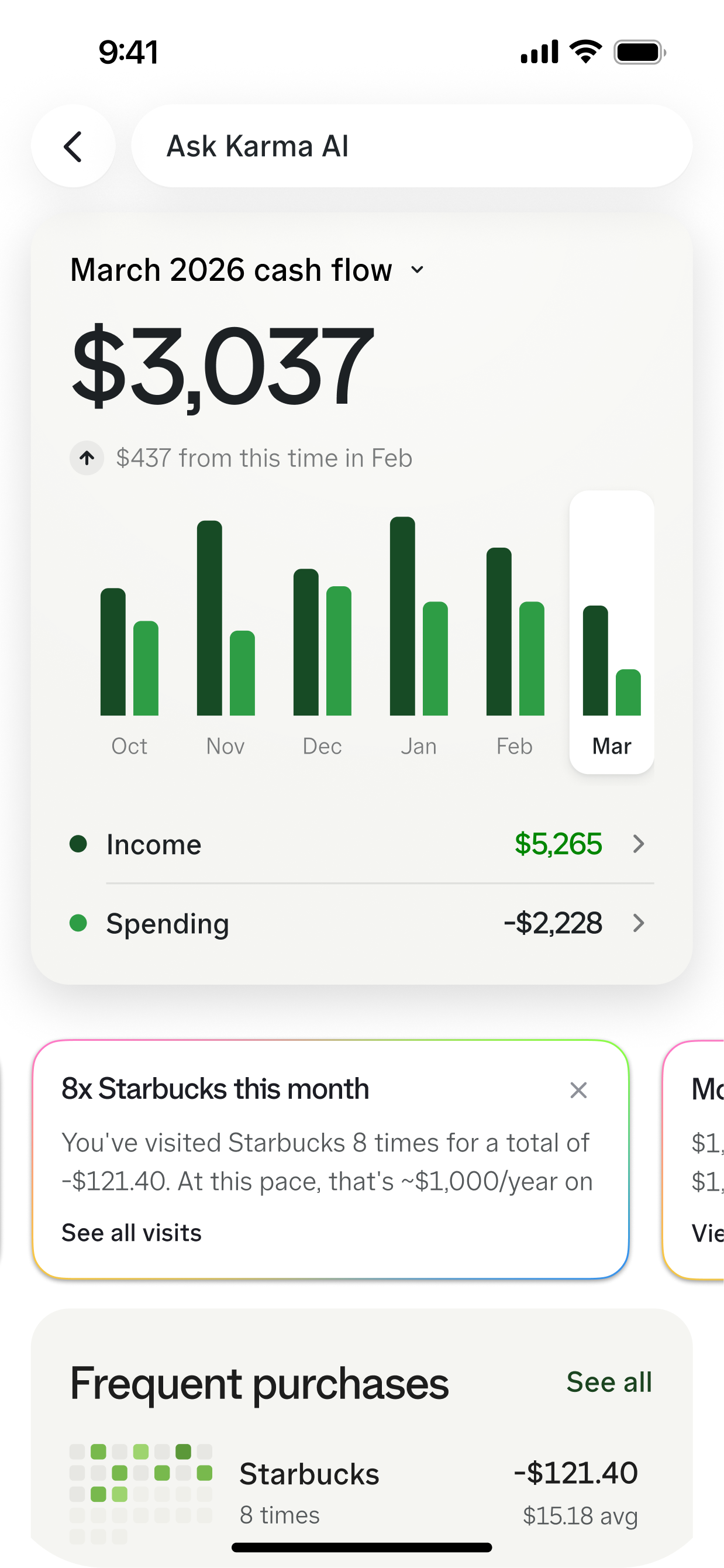Tap the Ask Karma AI field

pyautogui.click(x=412, y=146)
